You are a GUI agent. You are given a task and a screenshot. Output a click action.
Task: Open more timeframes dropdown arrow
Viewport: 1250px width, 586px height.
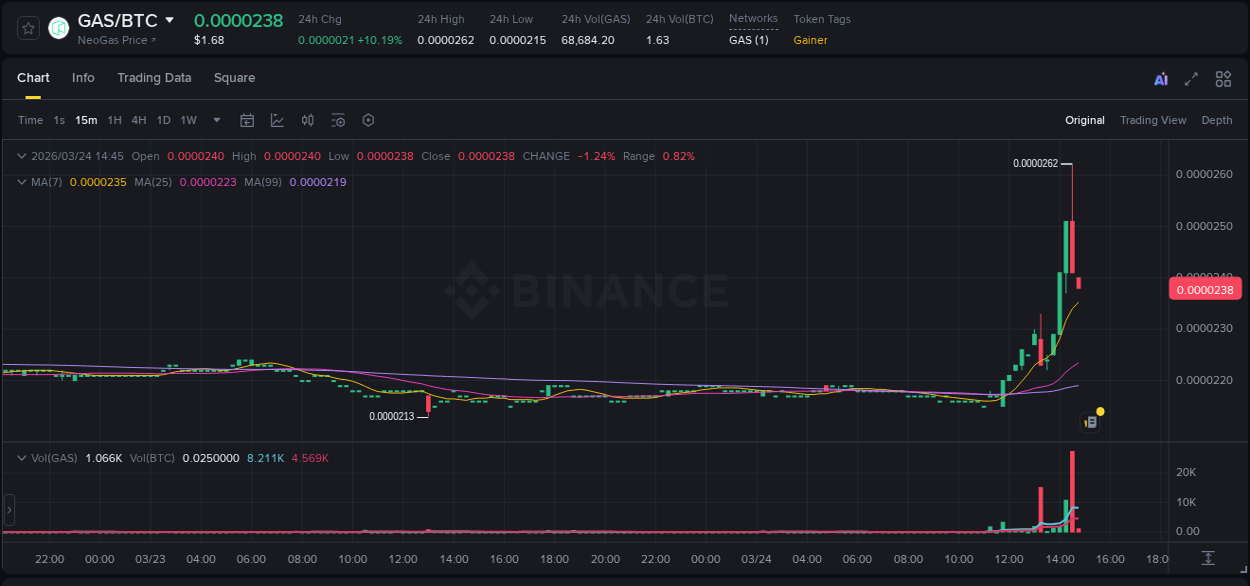tap(216, 120)
